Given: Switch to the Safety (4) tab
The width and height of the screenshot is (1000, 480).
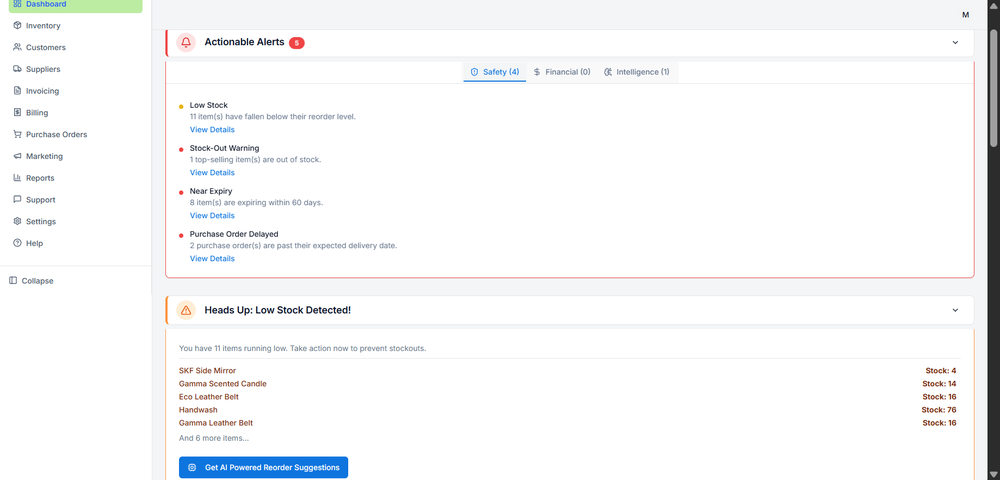Looking at the screenshot, I should point(494,72).
